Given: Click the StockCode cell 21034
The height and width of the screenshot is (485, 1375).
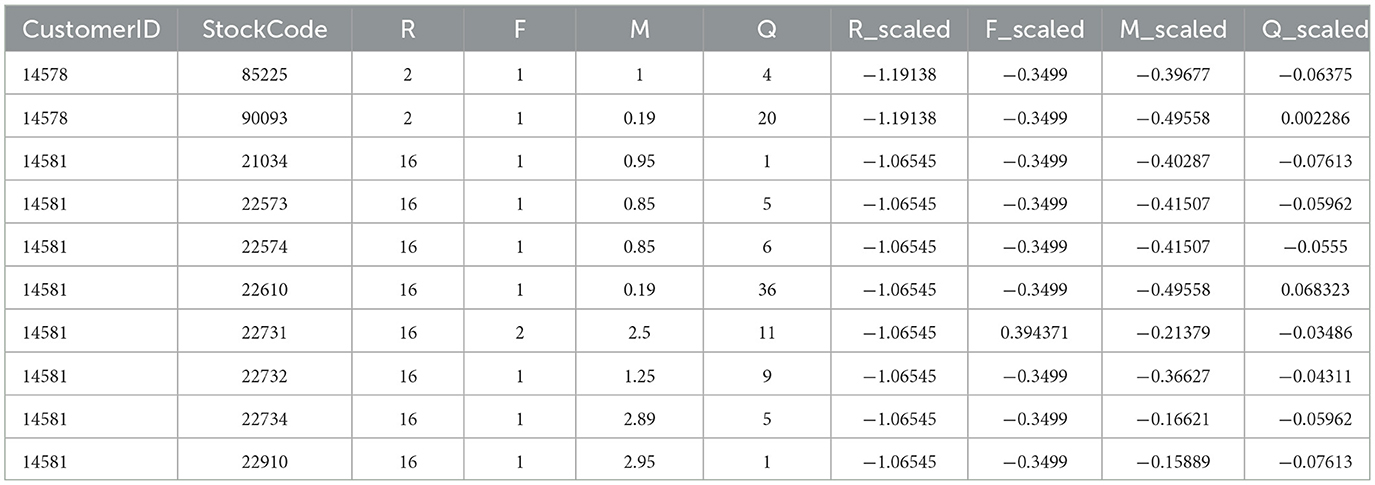Looking at the screenshot, I should tap(264, 160).
